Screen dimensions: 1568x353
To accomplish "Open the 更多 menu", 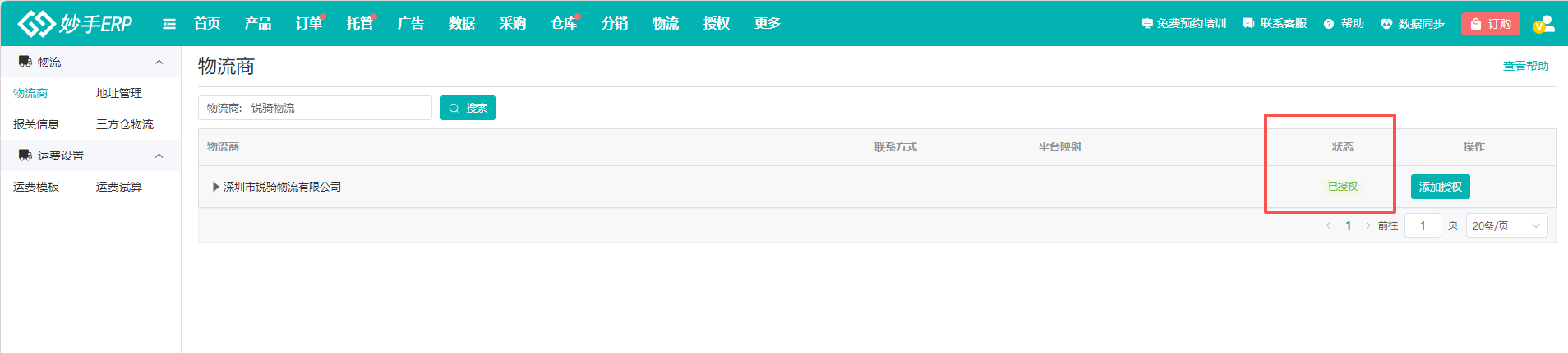I will (x=768, y=24).
